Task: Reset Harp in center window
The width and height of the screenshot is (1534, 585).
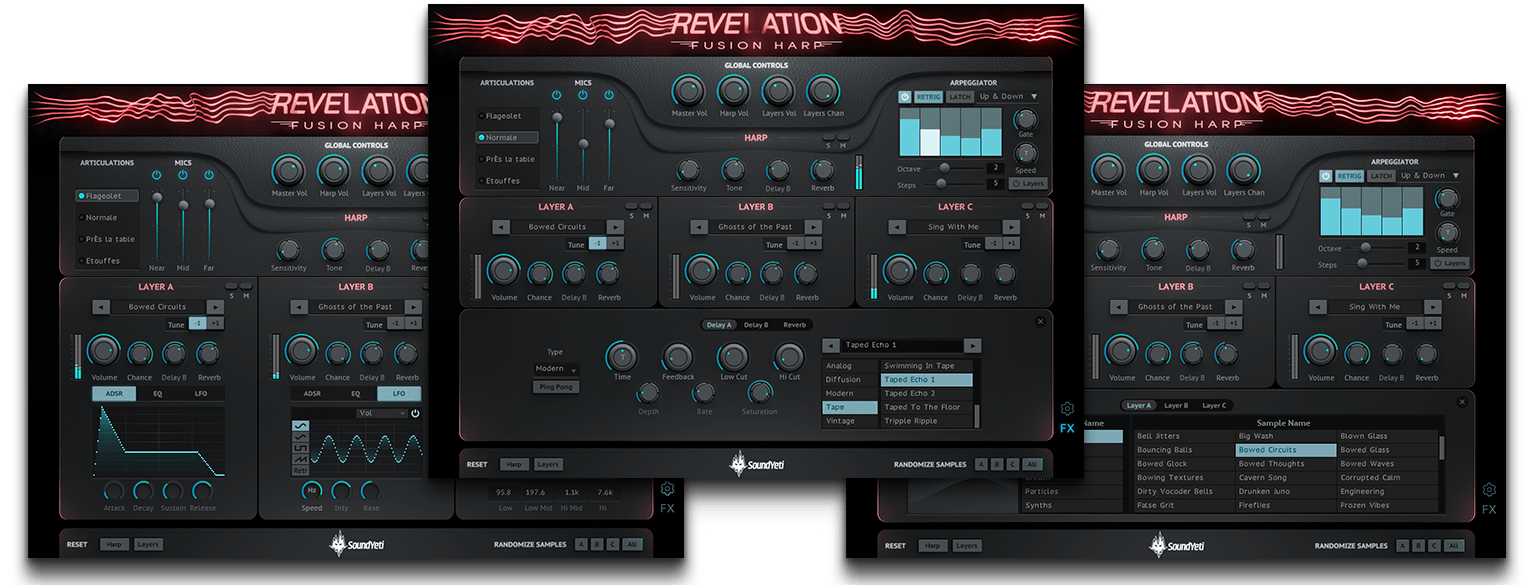Action: click(x=514, y=464)
